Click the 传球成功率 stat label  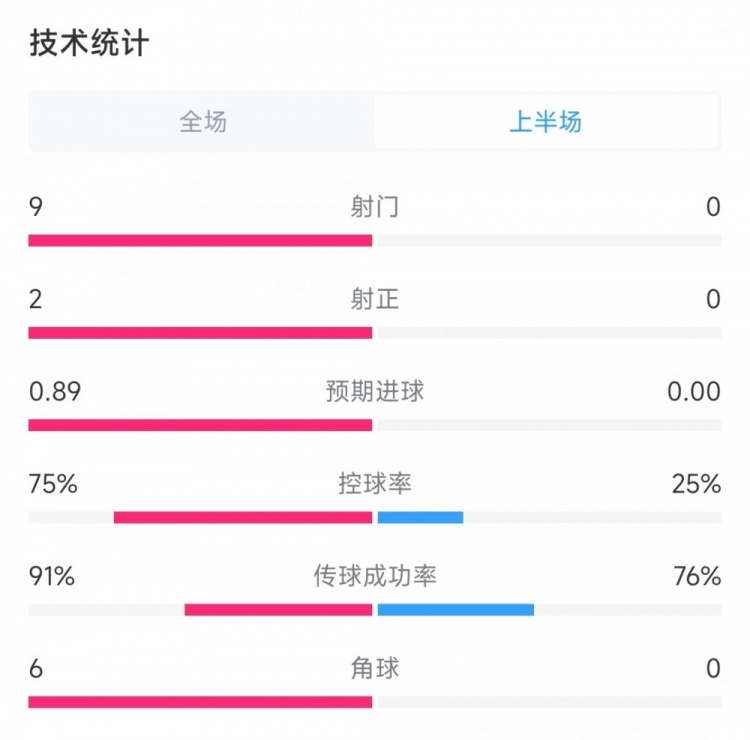point(375,576)
